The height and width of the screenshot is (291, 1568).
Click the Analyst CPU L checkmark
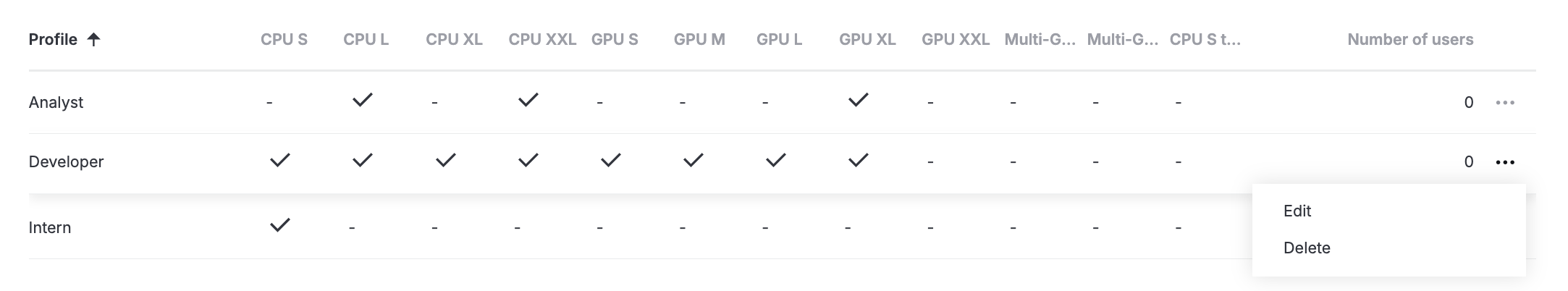pyautogui.click(x=362, y=100)
